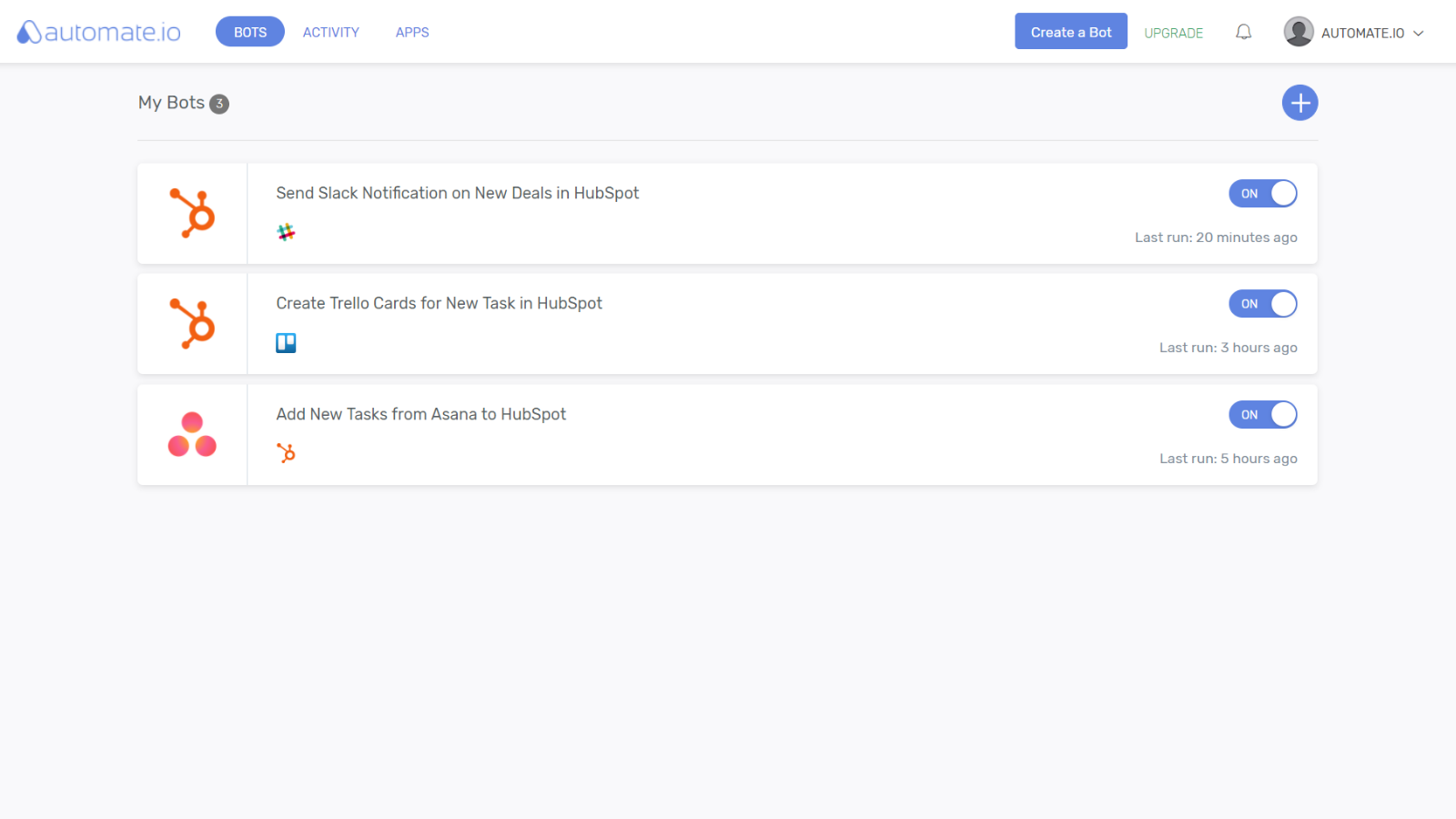The width and height of the screenshot is (1456, 819).
Task: Click the Asana icon on third bot
Action: tap(192, 434)
